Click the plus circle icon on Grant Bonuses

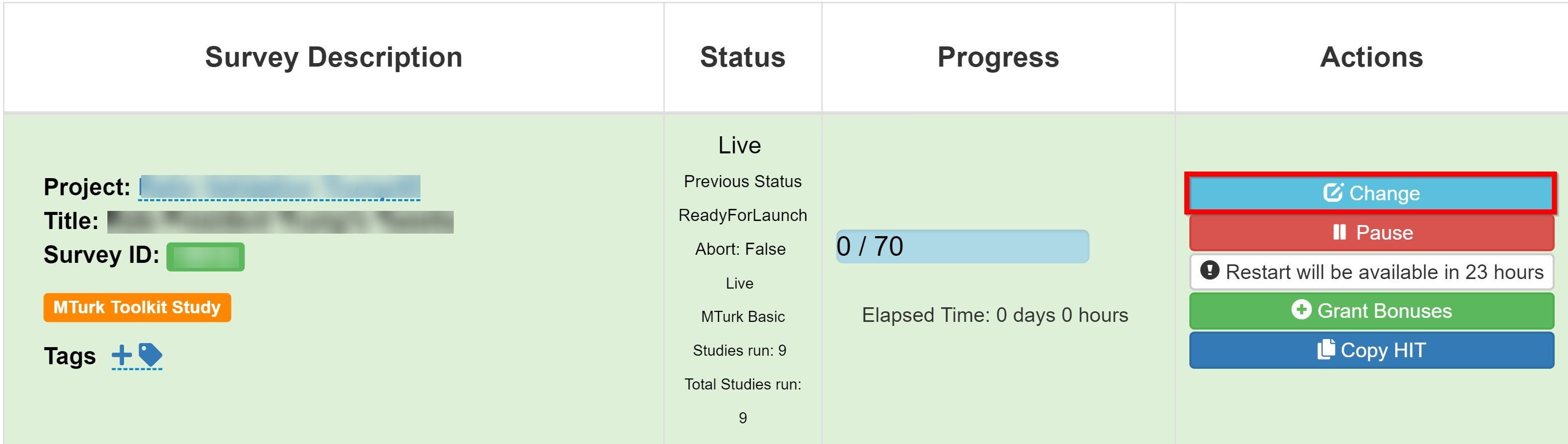pos(1301,309)
